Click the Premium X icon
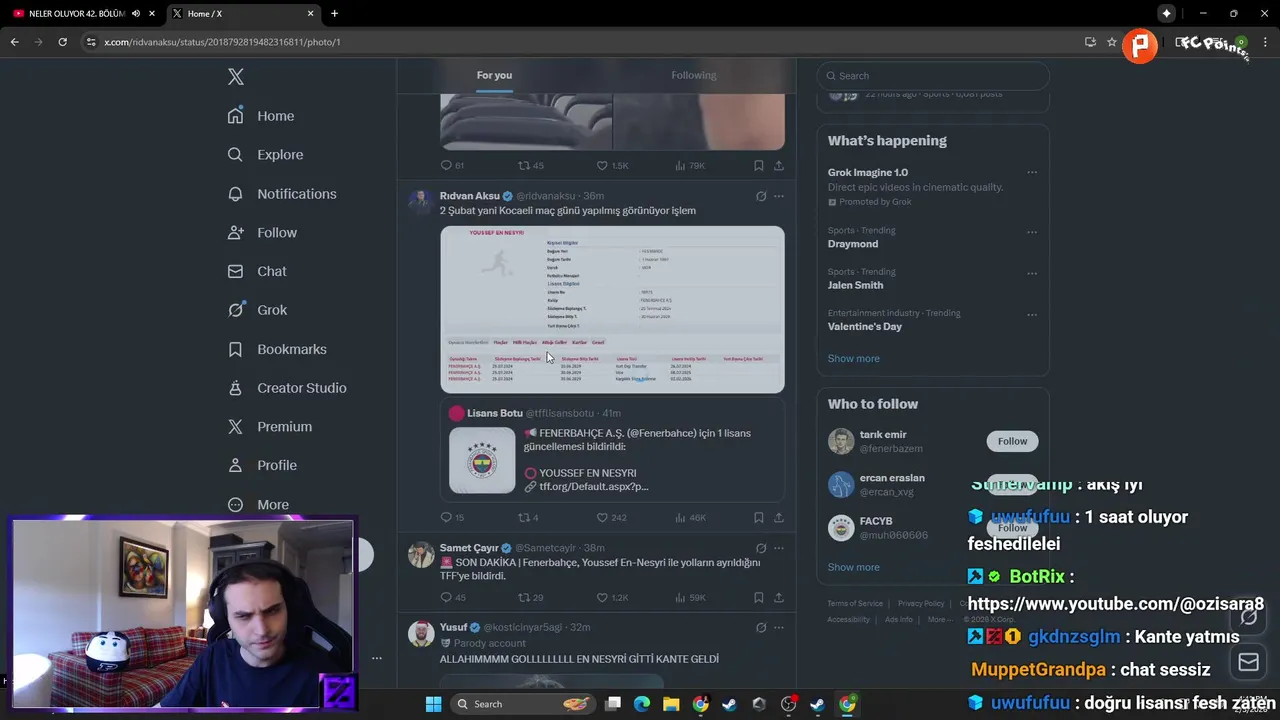The width and height of the screenshot is (1280, 720). (236, 427)
